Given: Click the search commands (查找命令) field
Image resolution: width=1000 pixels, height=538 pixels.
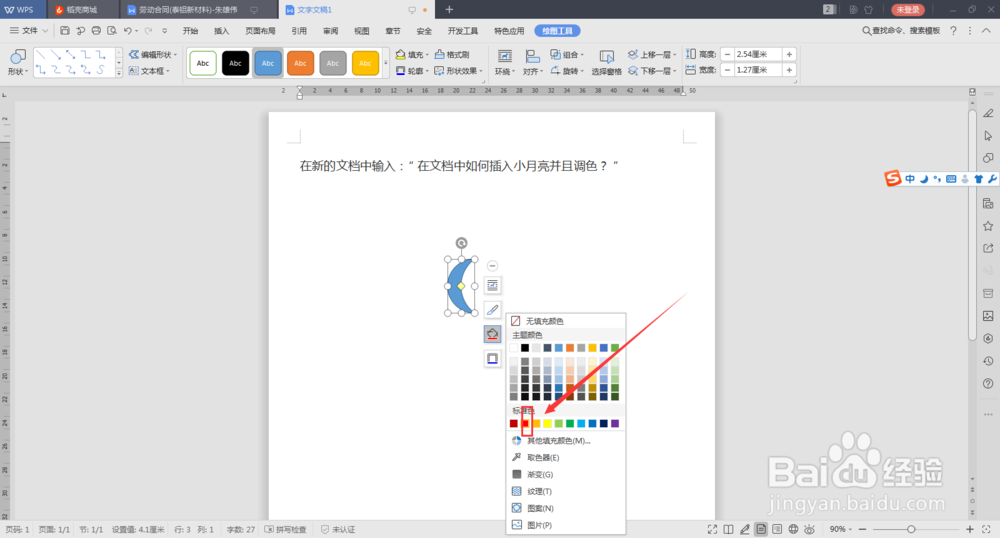Looking at the screenshot, I should [x=901, y=31].
